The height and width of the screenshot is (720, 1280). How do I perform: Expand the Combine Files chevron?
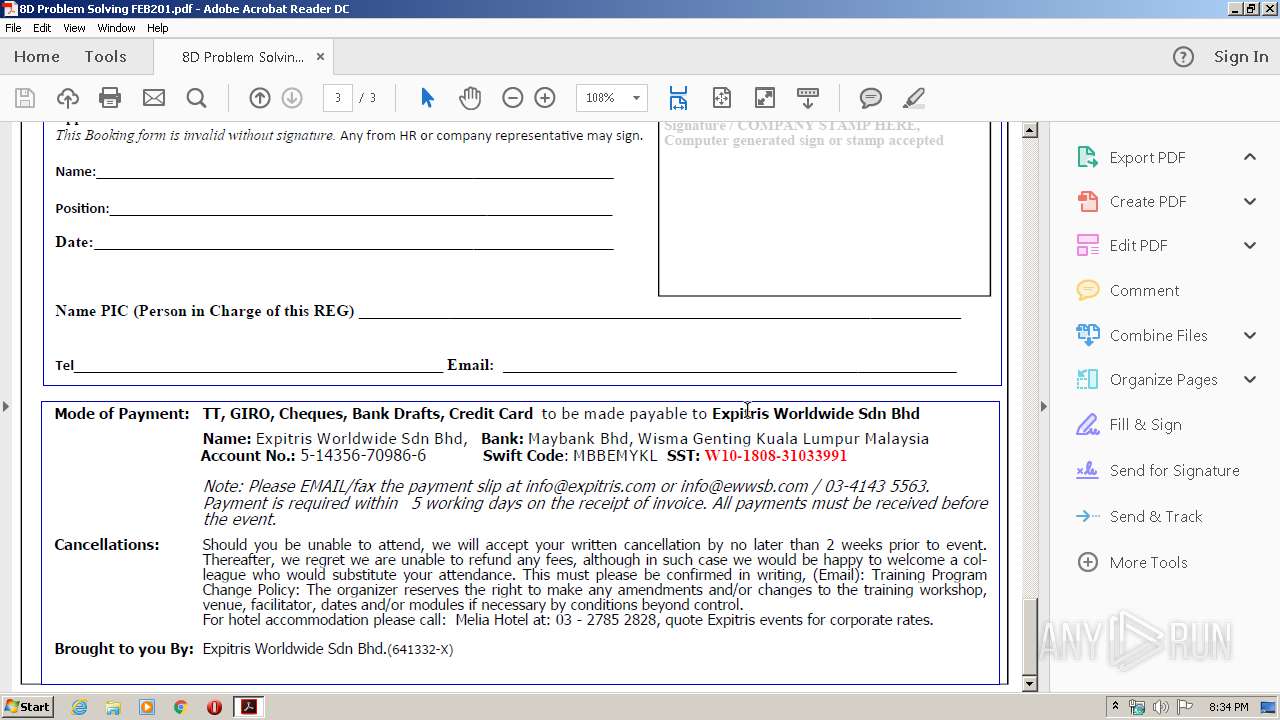[x=1250, y=335]
